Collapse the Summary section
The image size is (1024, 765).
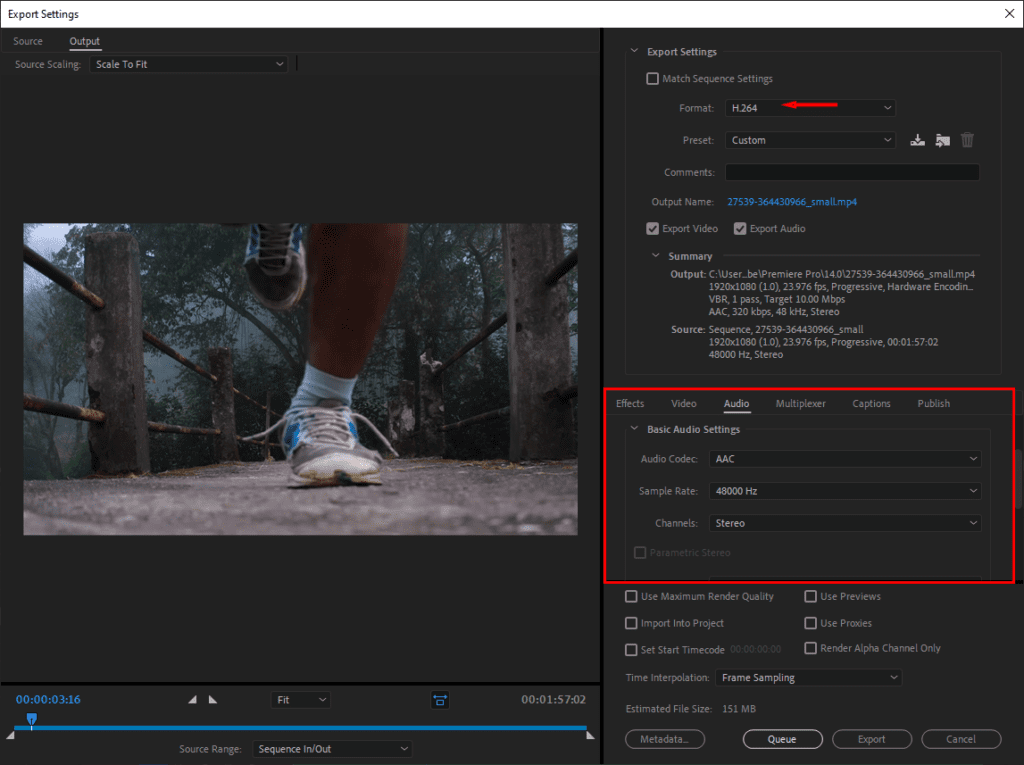(656, 255)
